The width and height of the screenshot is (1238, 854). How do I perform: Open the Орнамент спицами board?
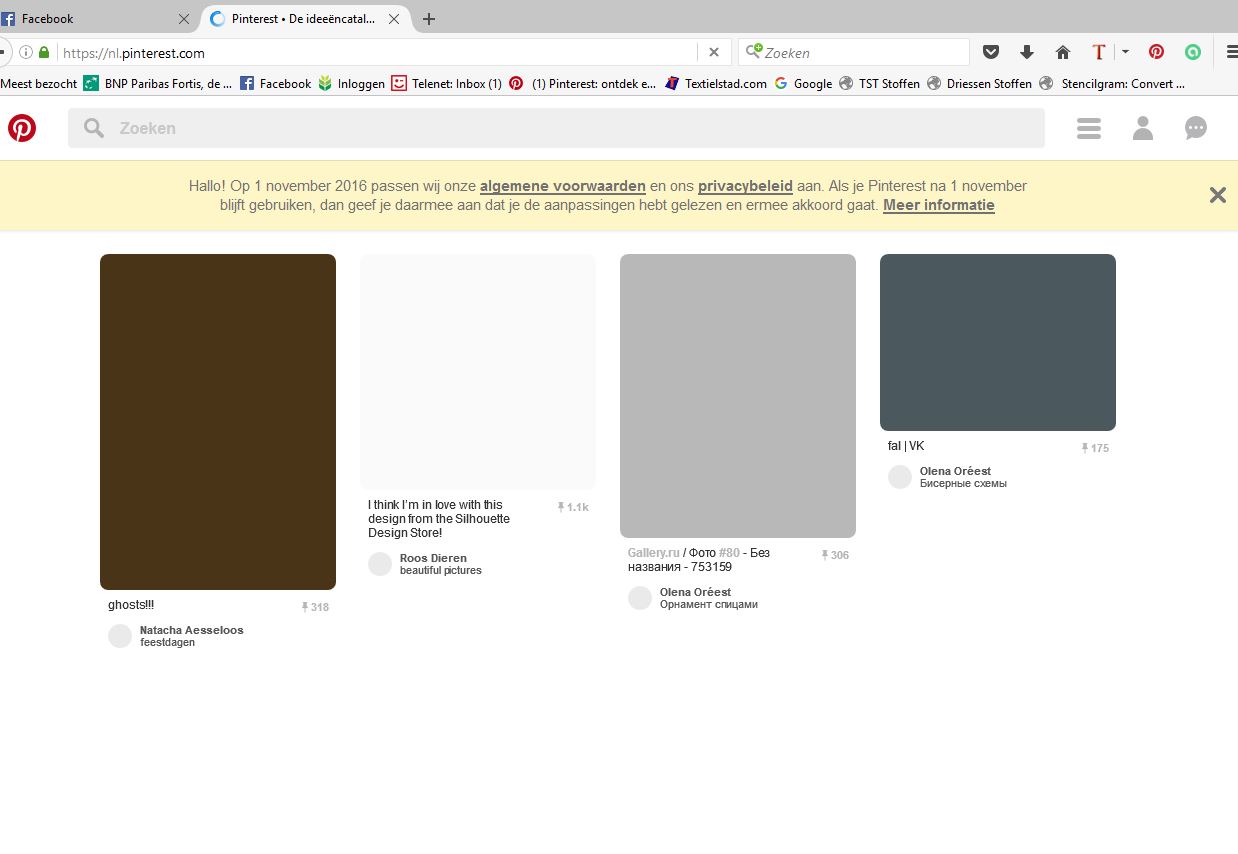click(x=709, y=604)
